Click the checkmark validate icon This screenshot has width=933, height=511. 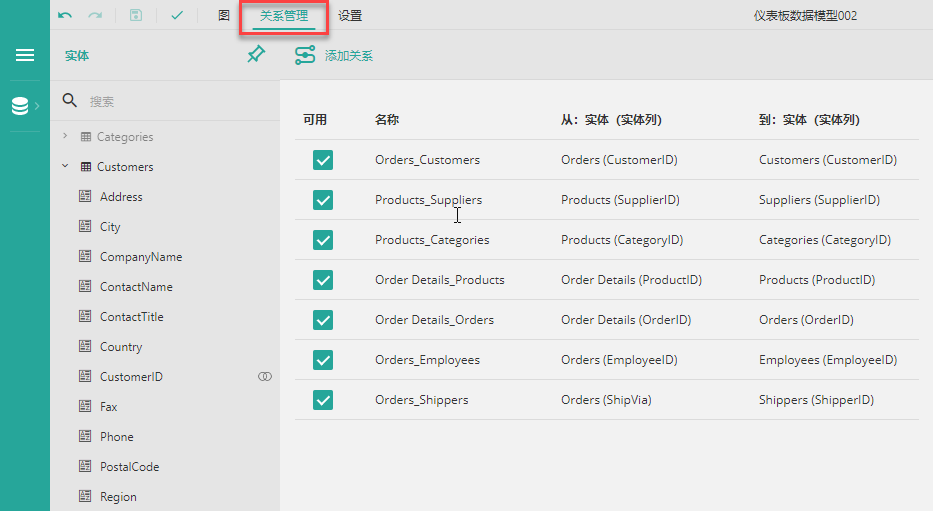tap(177, 15)
